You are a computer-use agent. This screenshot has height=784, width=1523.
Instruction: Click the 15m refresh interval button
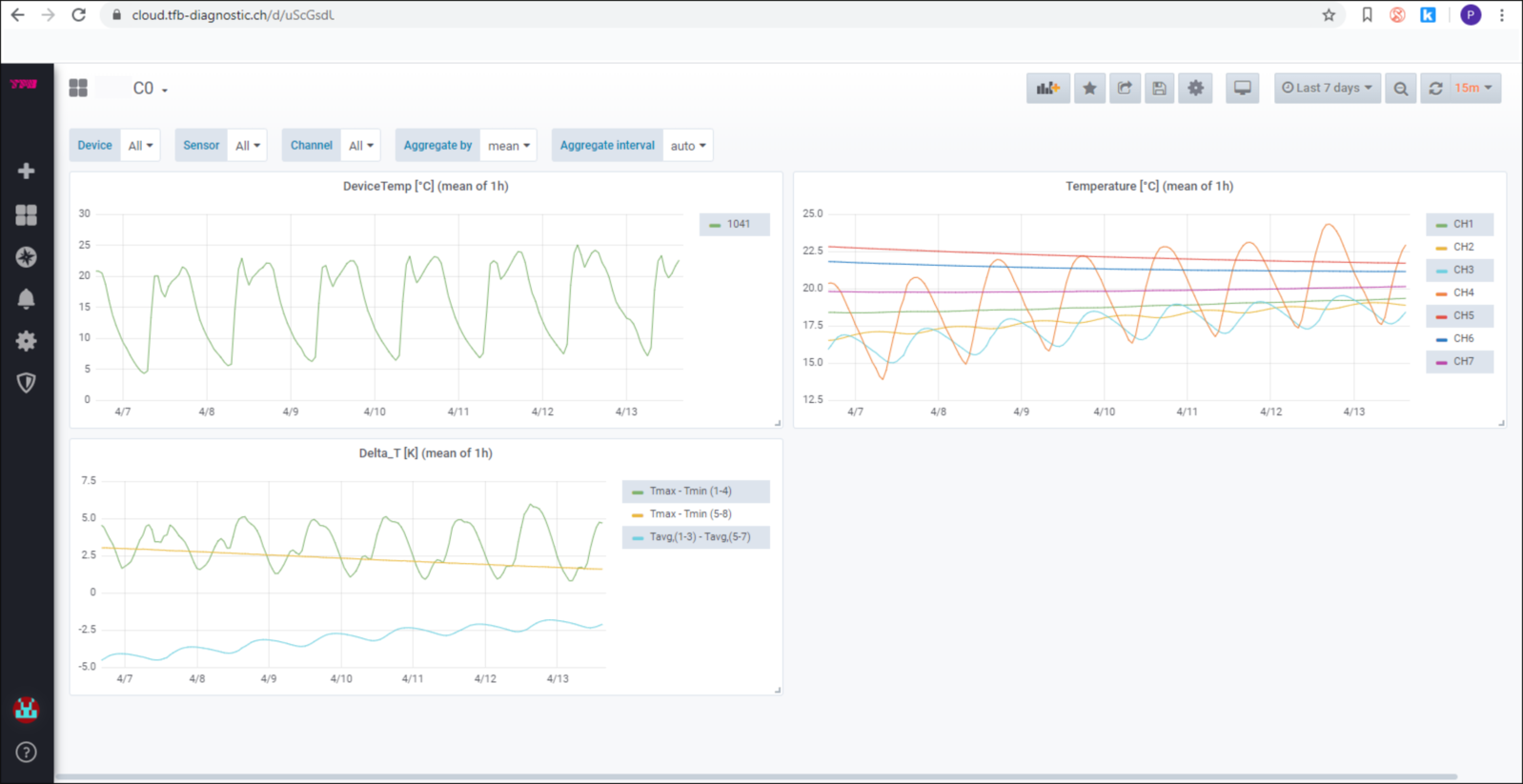coord(1473,89)
